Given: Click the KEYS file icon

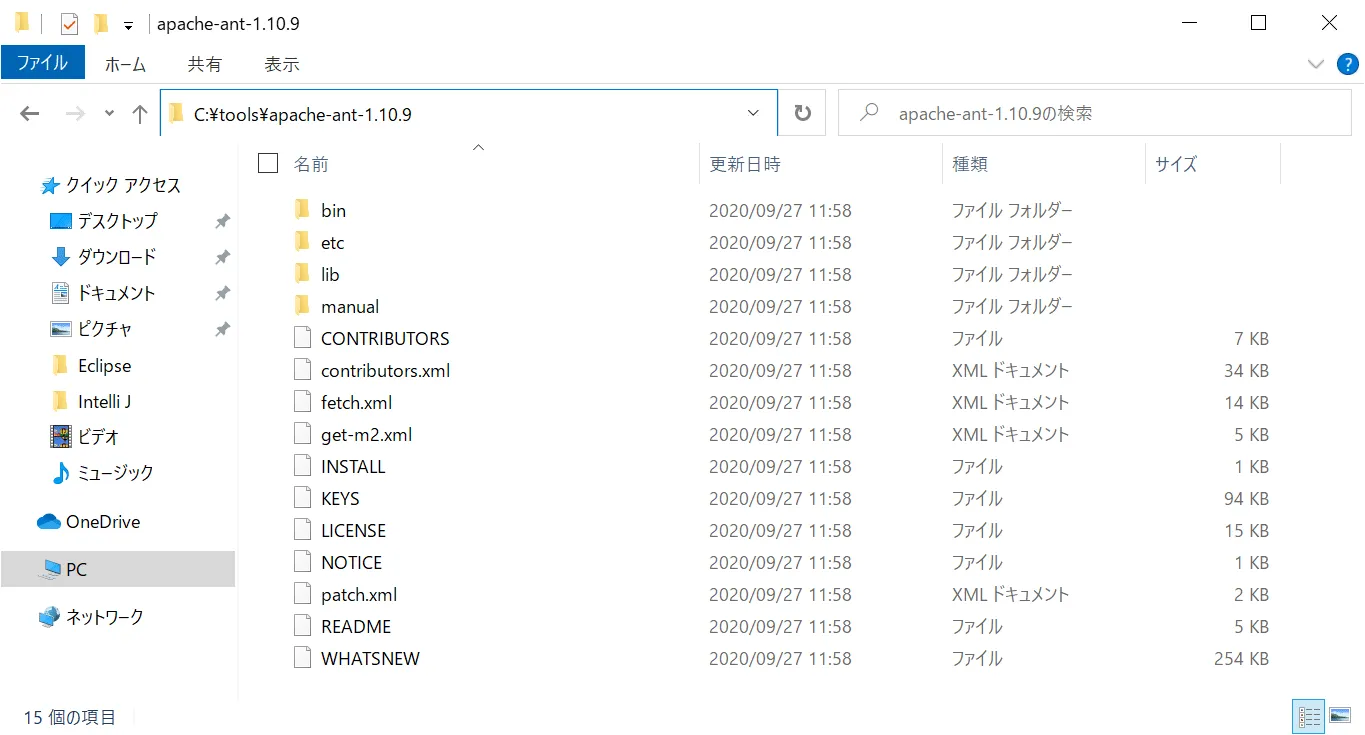Looking at the screenshot, I should pos(303,498).
